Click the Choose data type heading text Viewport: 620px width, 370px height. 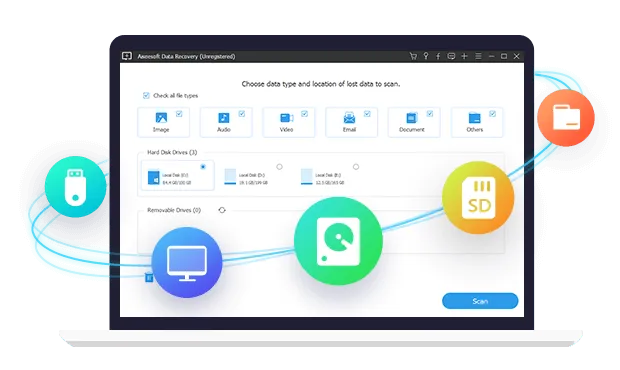321,84
